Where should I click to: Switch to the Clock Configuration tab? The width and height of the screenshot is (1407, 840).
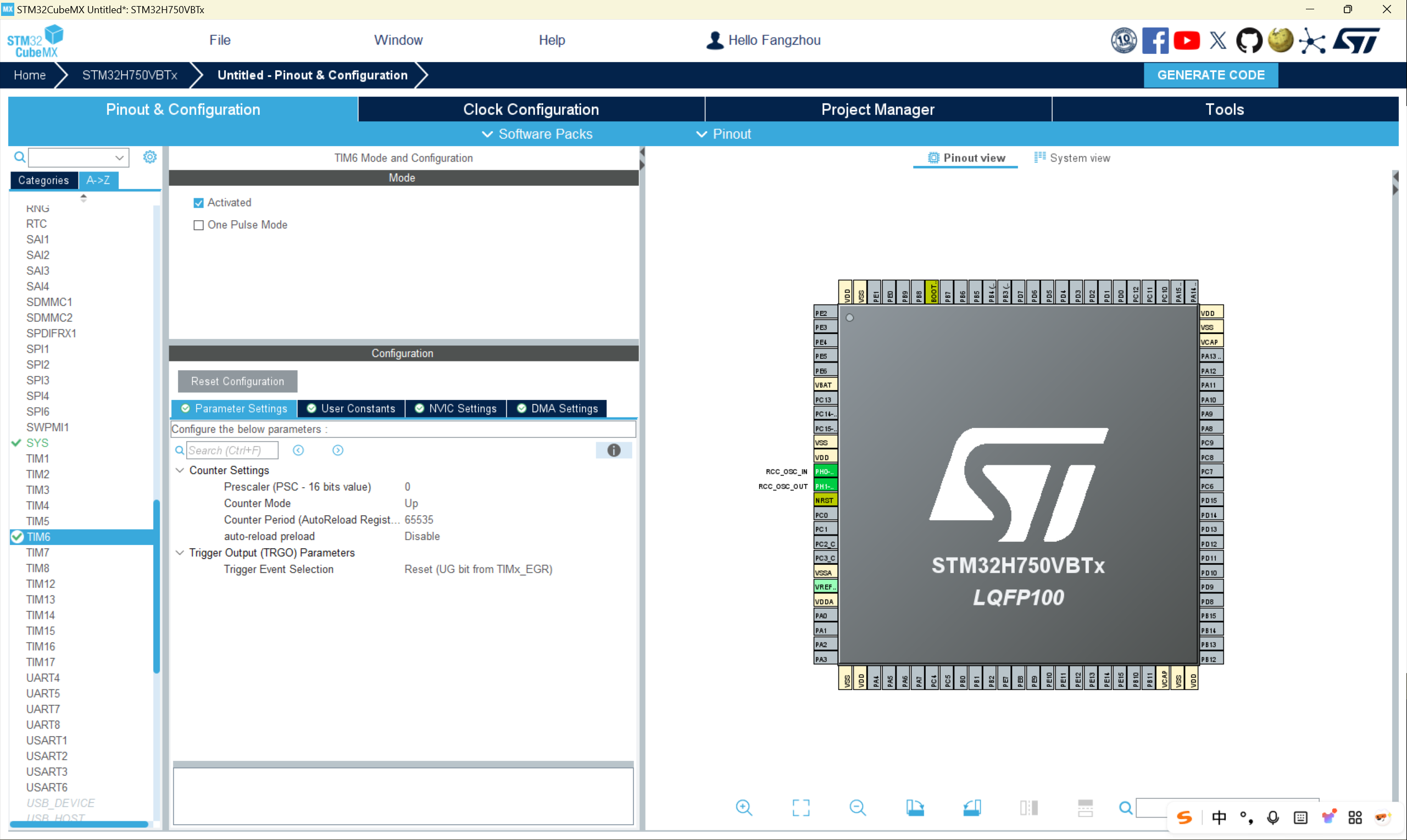(531, 109)
